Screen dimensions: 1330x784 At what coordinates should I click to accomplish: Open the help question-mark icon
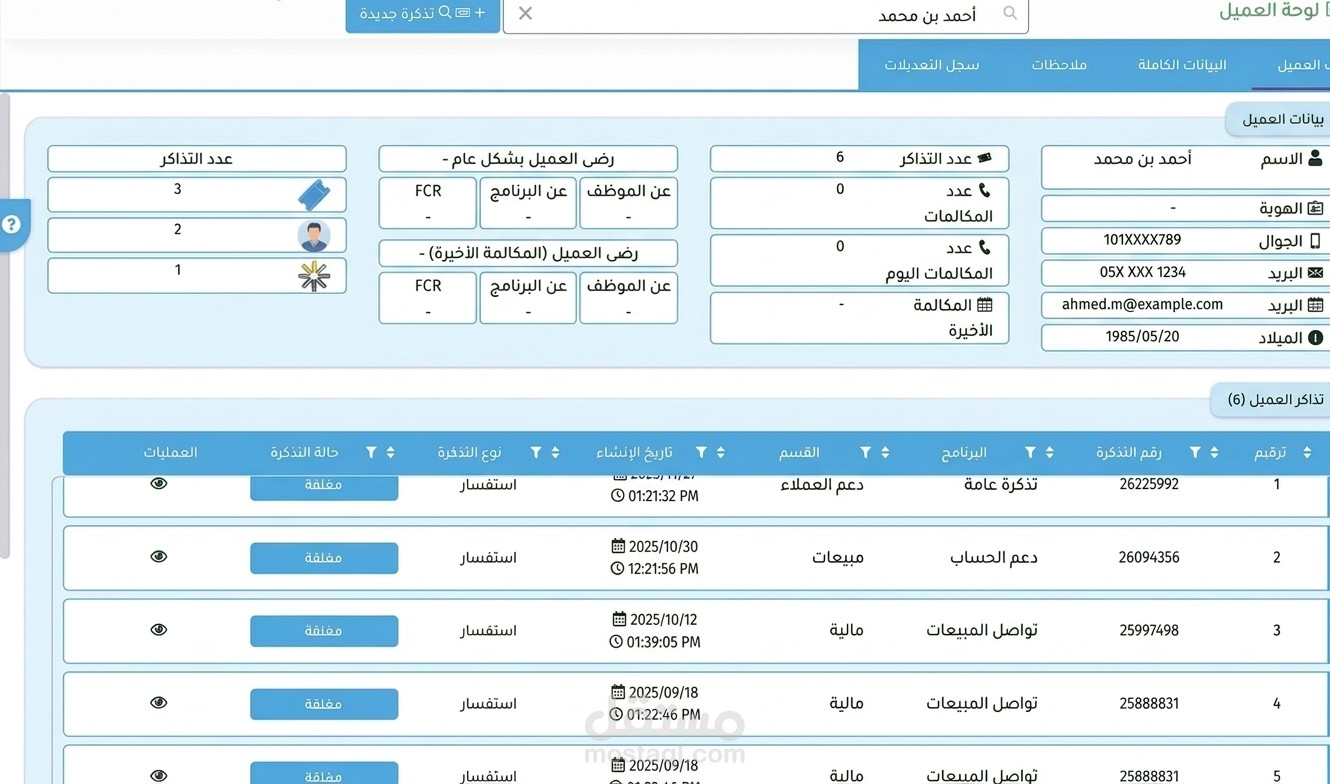11,225
